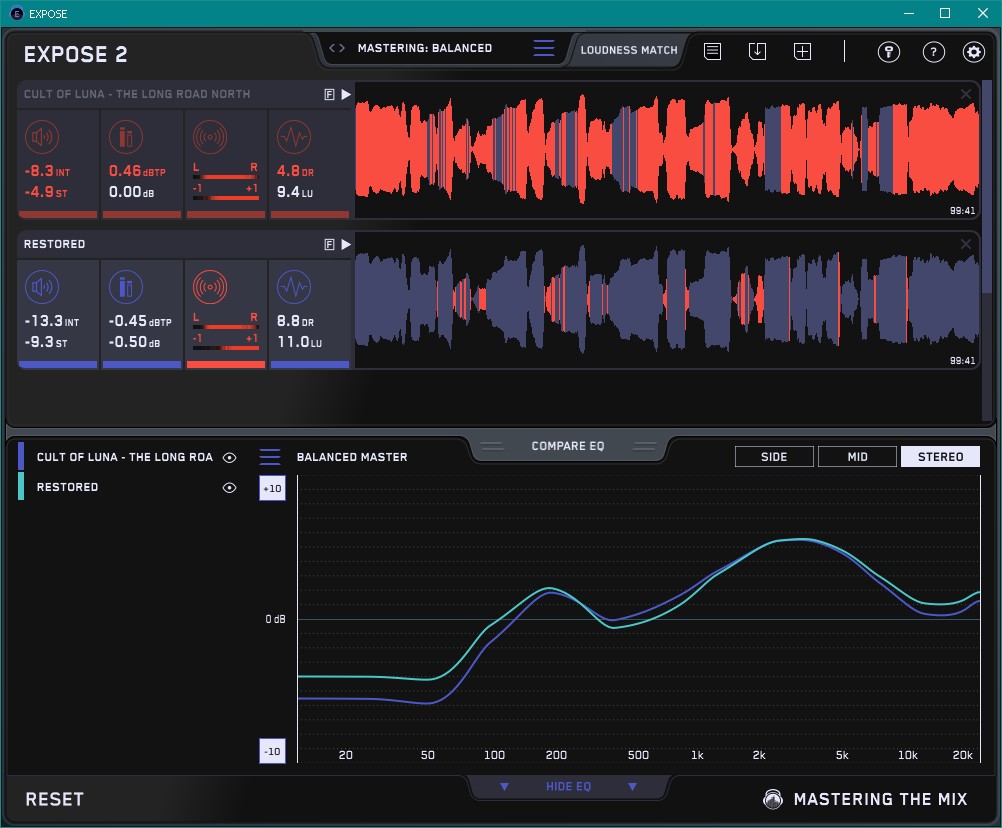
Task: Click the dynamic range icon on Cult of Luna track
Action: tap(293, 138)
